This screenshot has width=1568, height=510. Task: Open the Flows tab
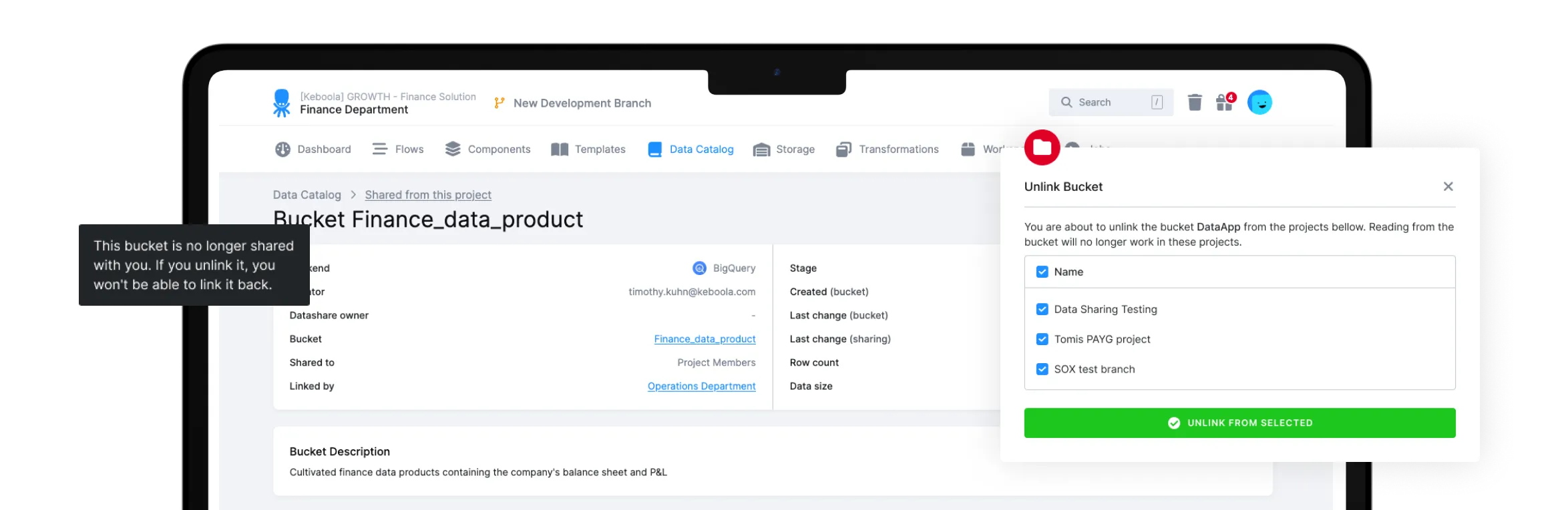(398, 149)
